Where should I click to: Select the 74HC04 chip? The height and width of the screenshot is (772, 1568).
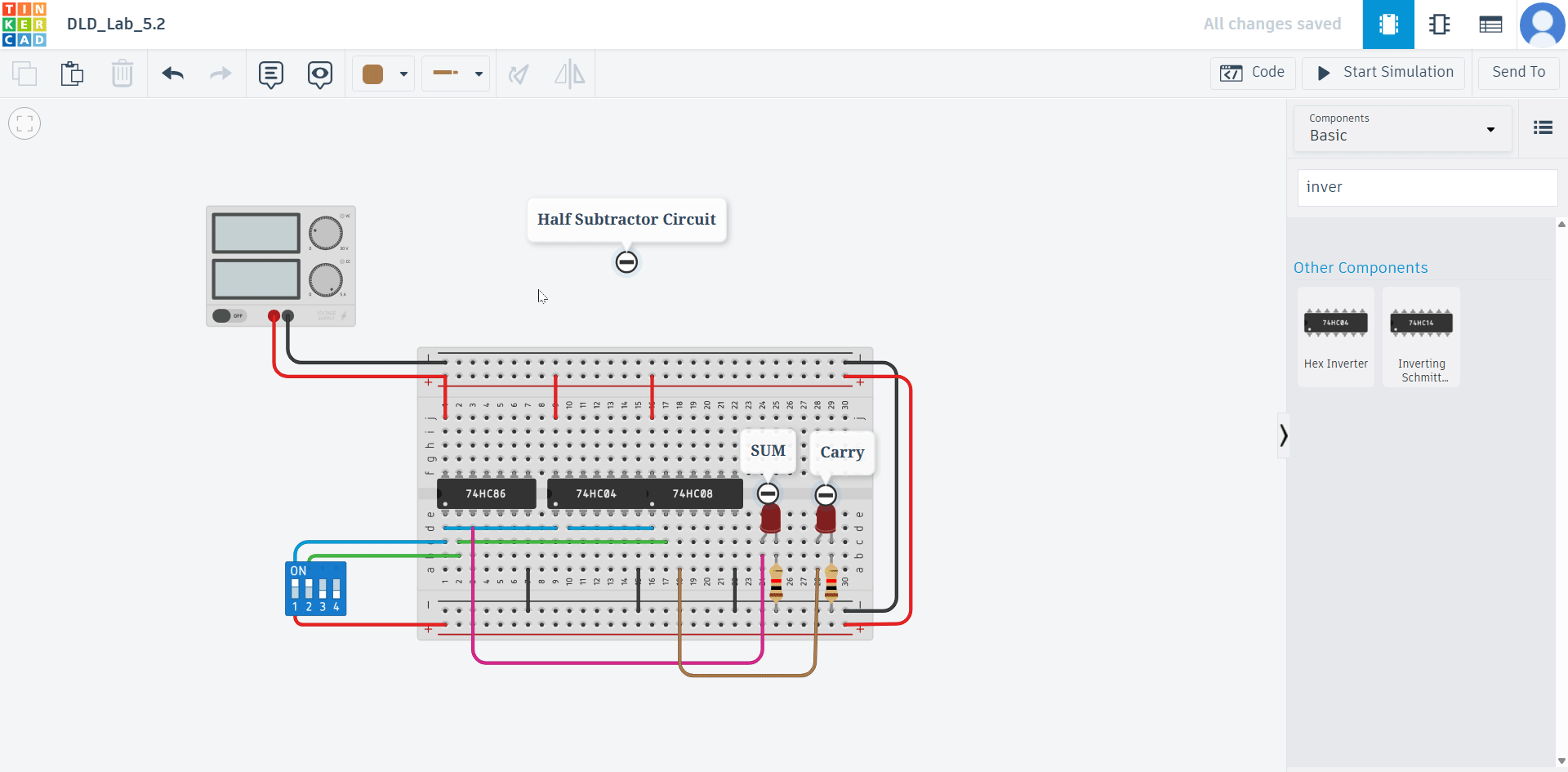tap(596, 493)
